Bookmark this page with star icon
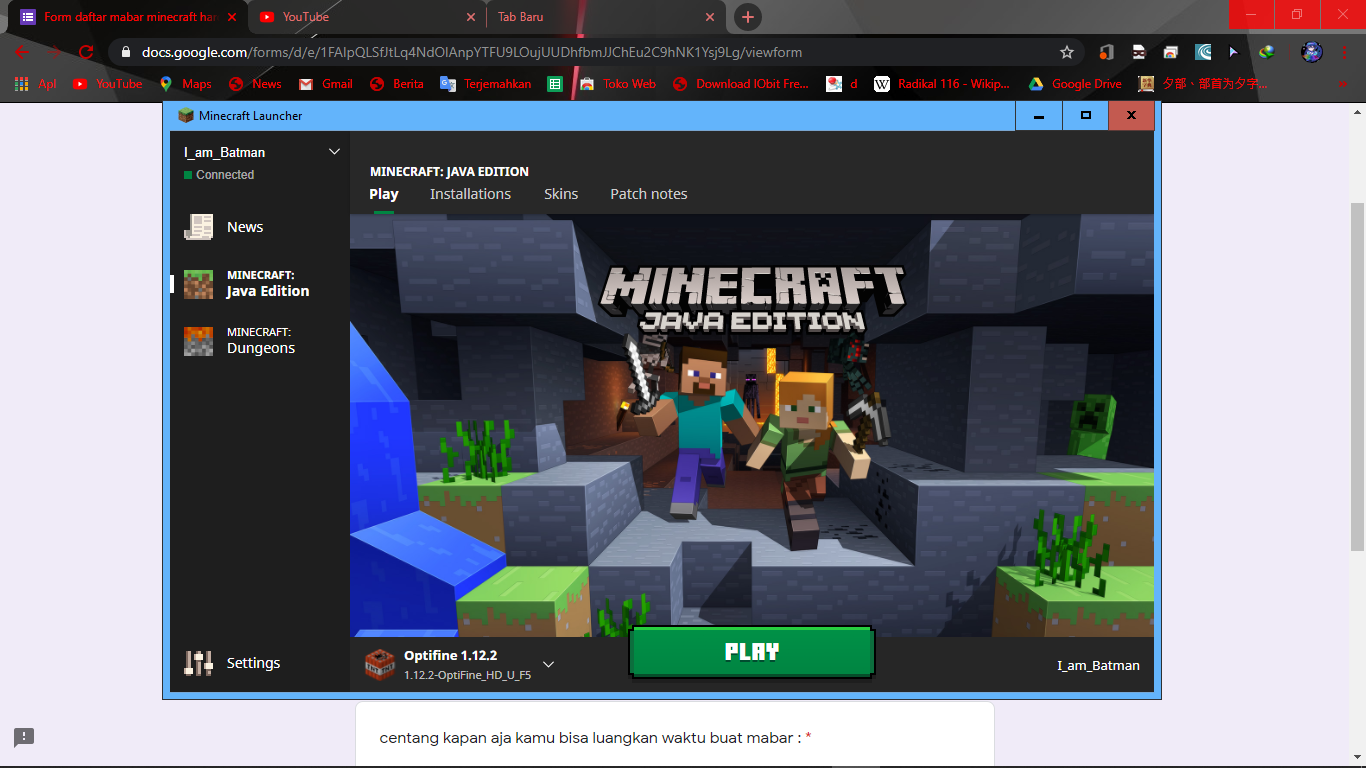Viewport: 1366px width, 768px height. point(1067,52)
